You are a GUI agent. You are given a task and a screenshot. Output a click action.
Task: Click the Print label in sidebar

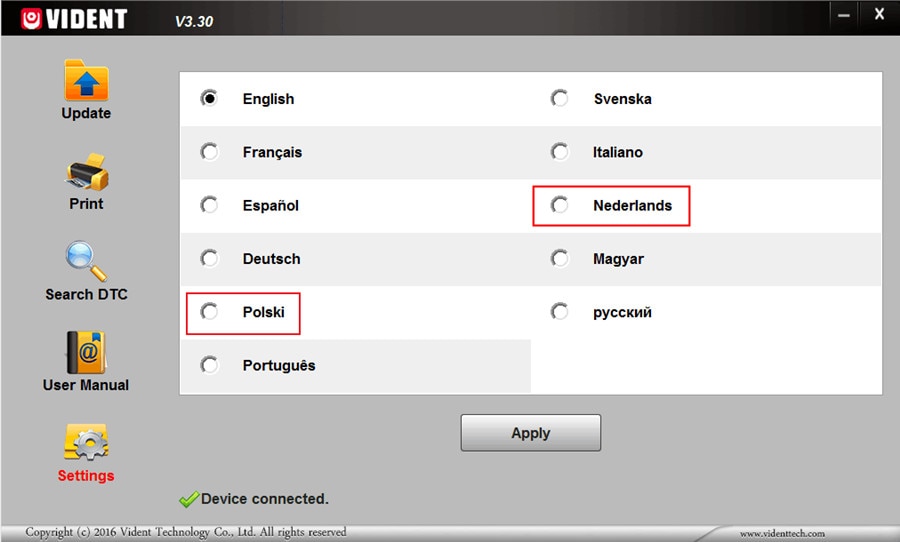86,204
